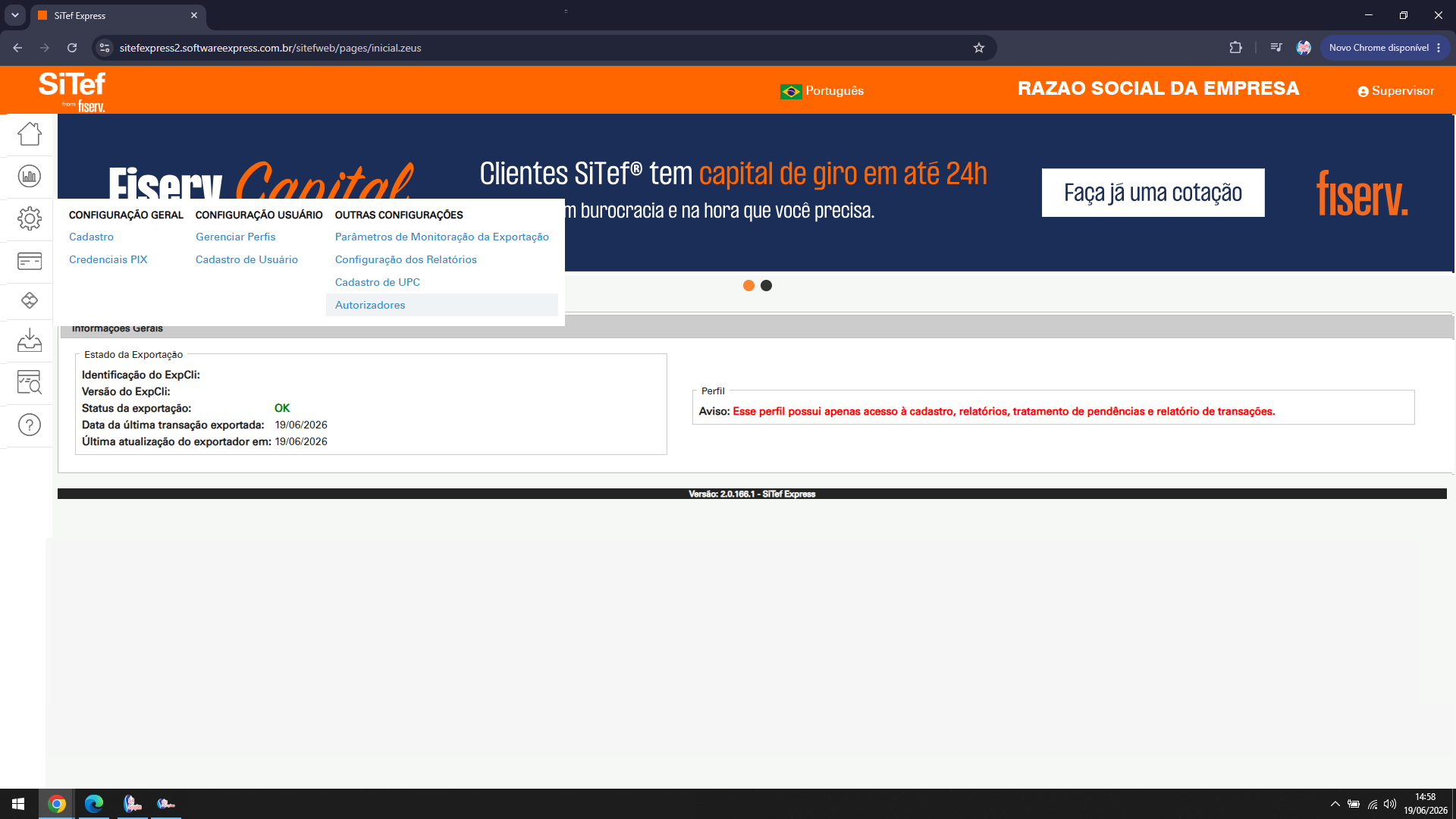Switch to the SiTef Express browser tab
This screenshot has height=819, width=1456.
pyautogui.click(x=118, y=15)
